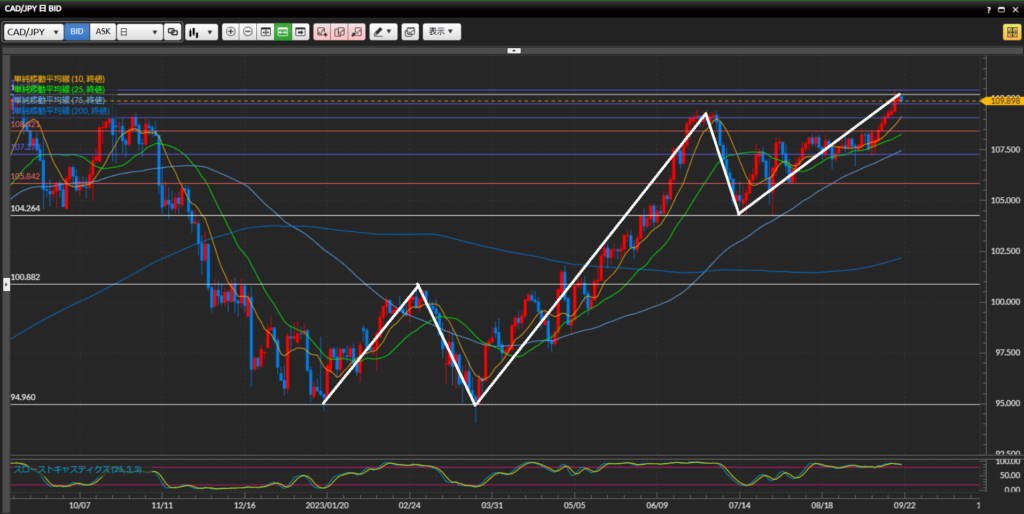Open the 表示 display menu
Screen dimensions: 1024x514
pos(441,32)
